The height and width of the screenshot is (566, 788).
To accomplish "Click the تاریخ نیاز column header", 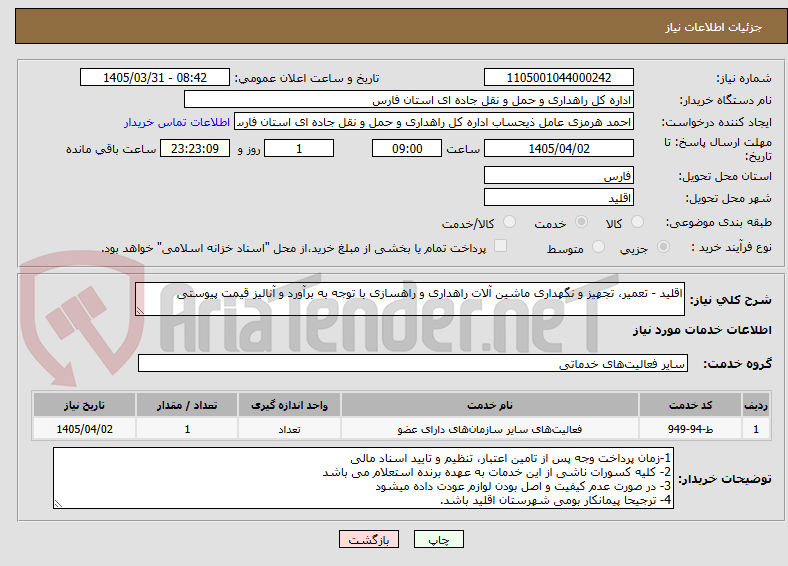I will (x=84, y=405).
